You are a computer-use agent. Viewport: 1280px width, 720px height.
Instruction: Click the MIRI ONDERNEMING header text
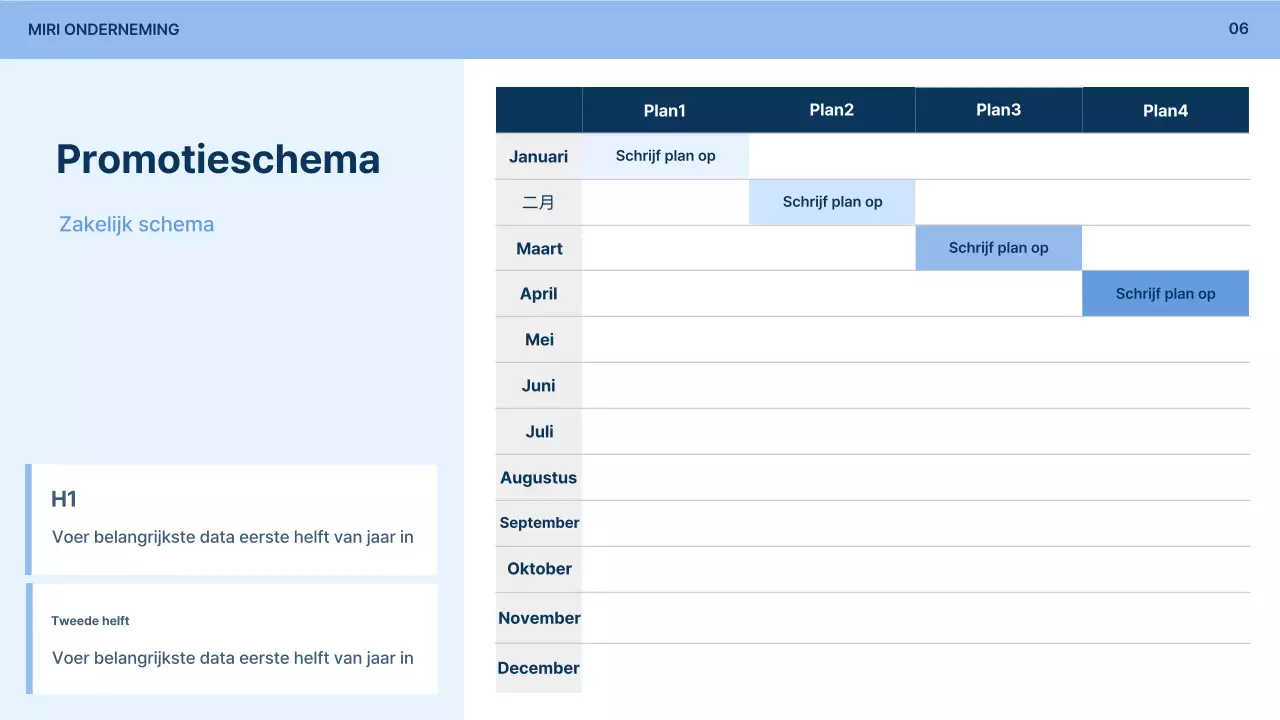point(104,30)
